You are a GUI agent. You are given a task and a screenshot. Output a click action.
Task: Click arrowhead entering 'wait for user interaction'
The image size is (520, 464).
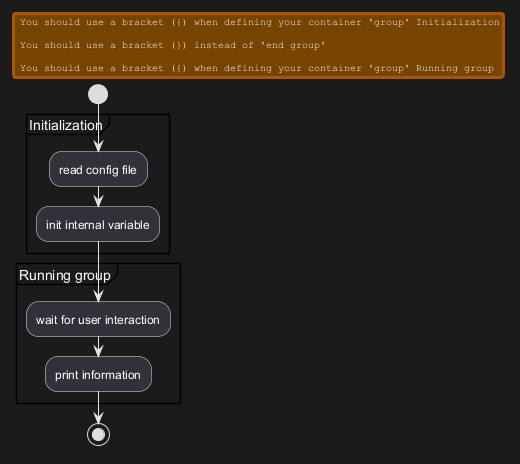(x=98, y=296)
